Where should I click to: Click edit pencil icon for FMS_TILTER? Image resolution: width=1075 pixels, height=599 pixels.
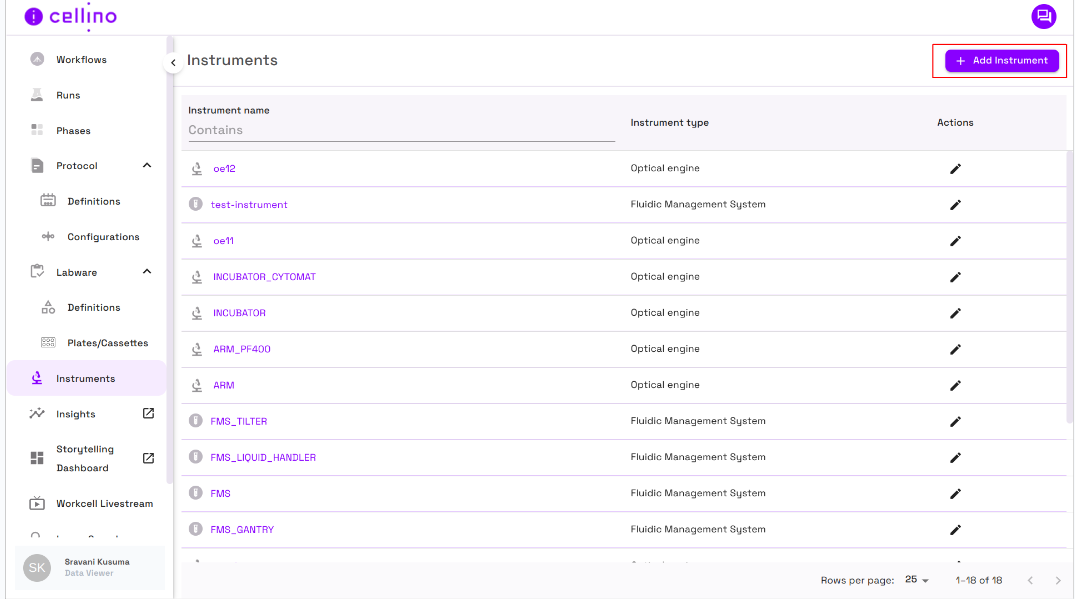coord(955,421)
